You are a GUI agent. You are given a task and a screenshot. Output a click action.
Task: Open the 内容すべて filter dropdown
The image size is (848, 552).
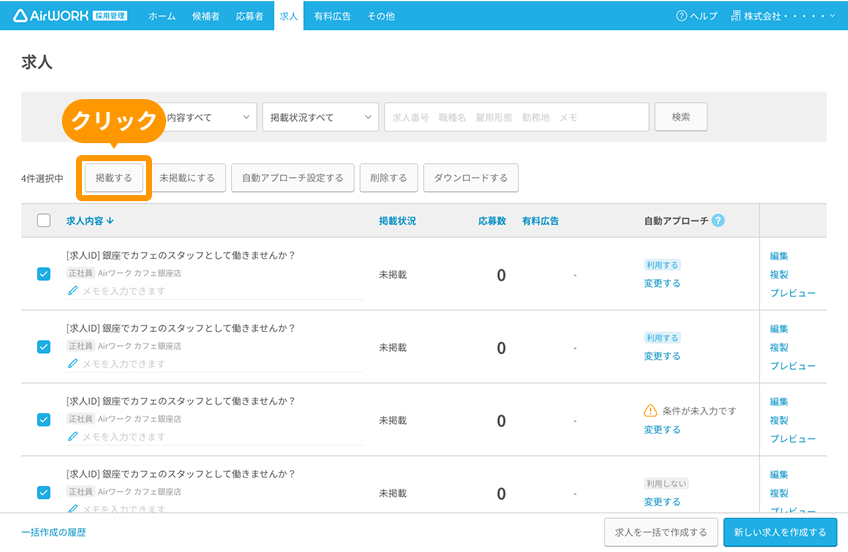(210, 117)
